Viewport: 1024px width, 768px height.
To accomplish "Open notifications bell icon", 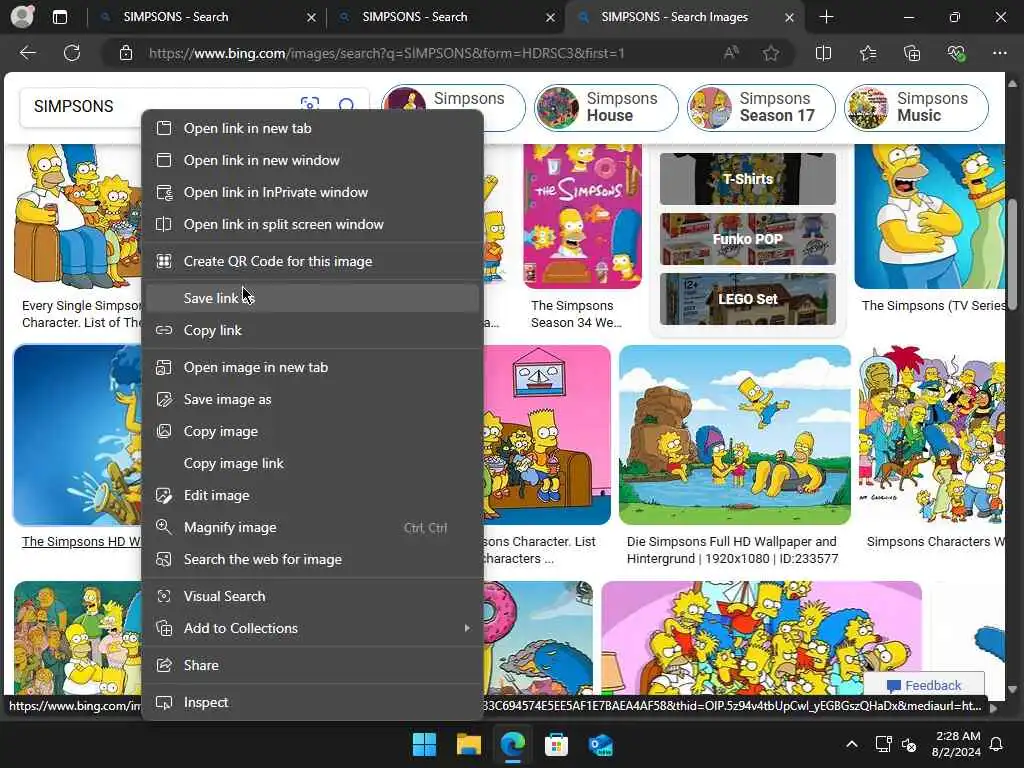I will [x=996, y=744].
